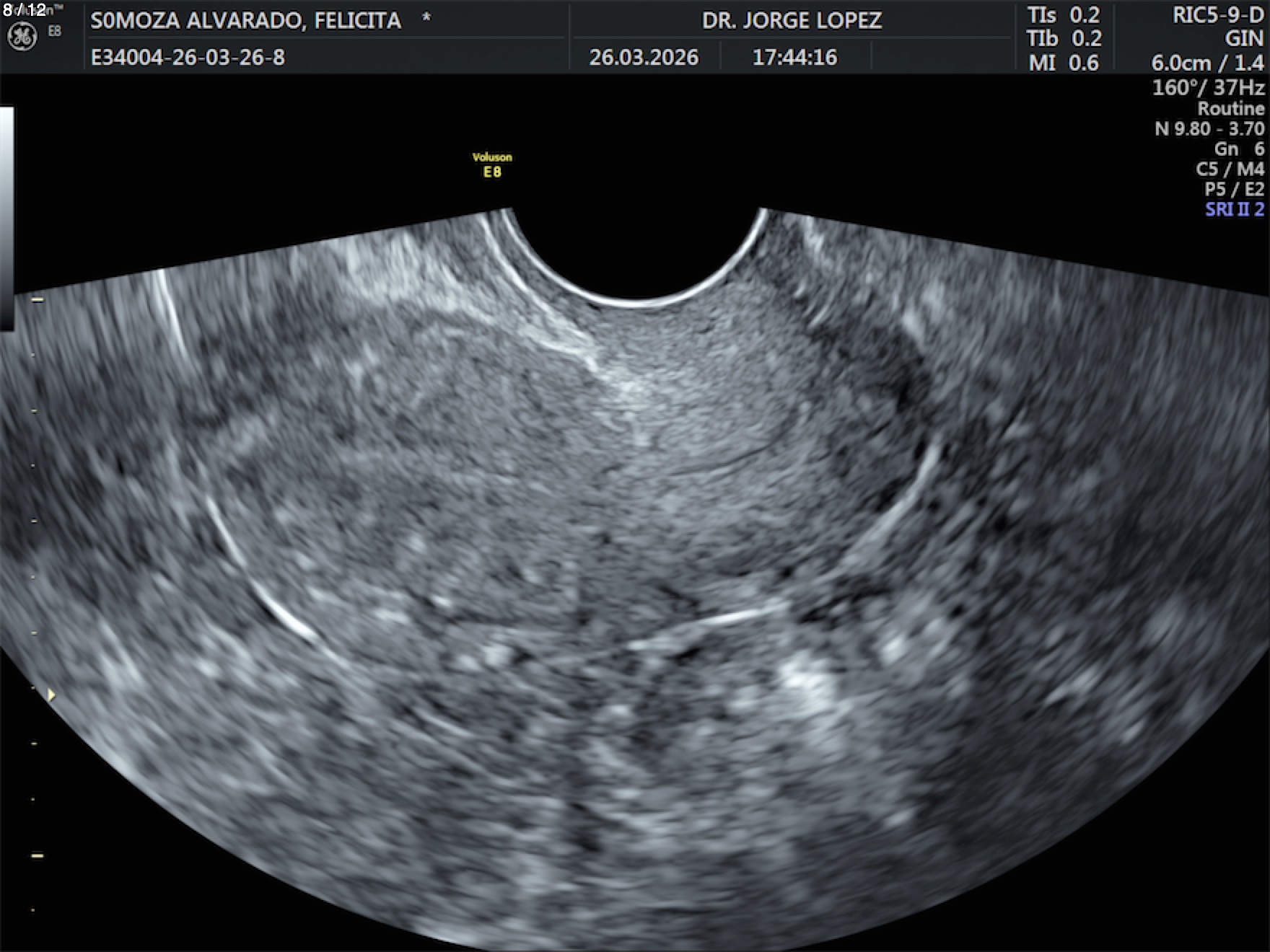Viewport: 1270px width, 952px height.
Task: Click the MI 0.6 mechanical index
Action: click(x=1064, y=63)
